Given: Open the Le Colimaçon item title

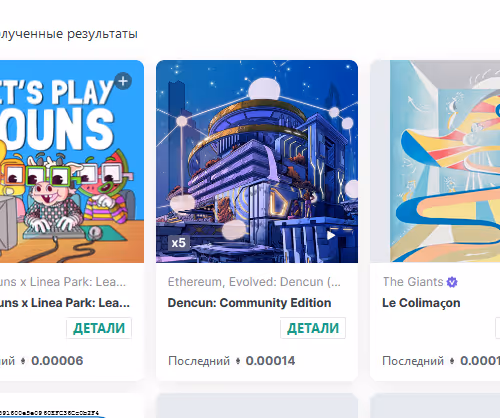Looking at the screenshot, I should coord(421,303).
